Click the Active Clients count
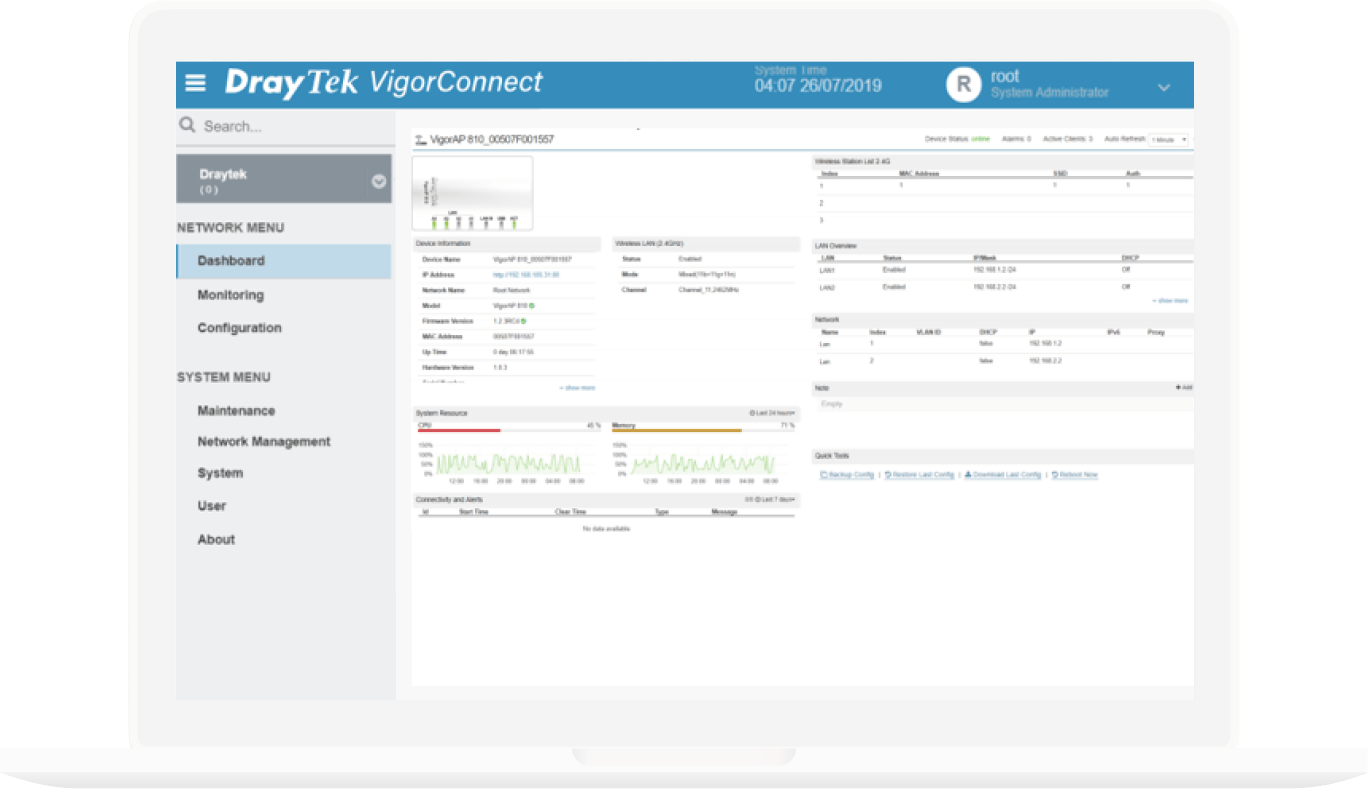 click(1068, 139)
